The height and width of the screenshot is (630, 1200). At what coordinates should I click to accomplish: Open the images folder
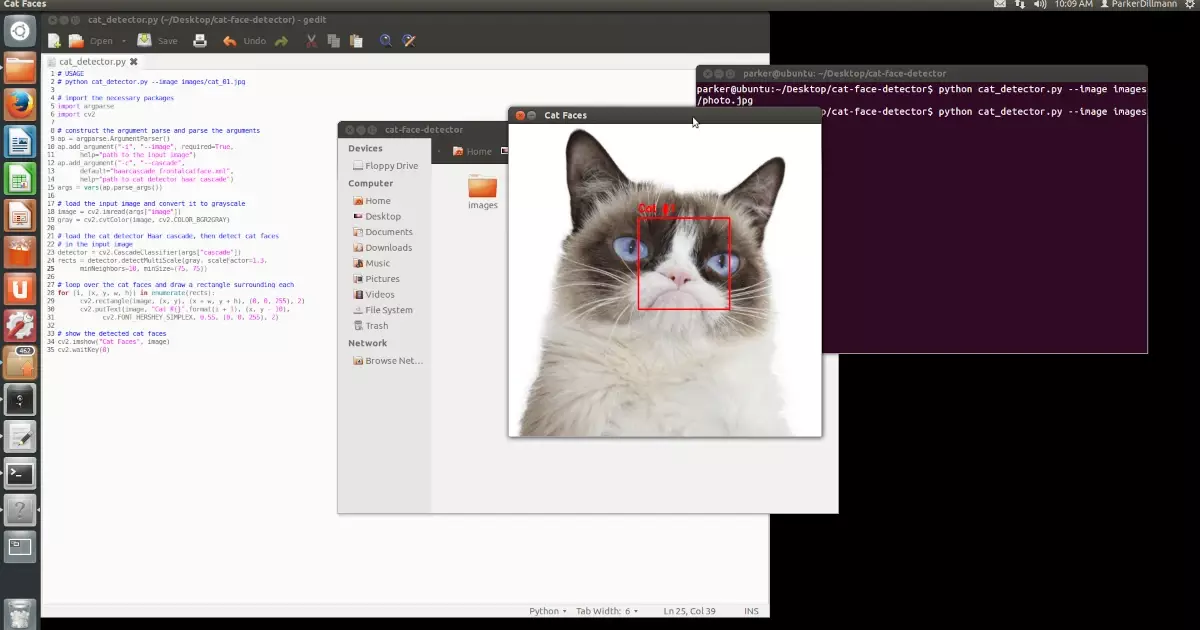[482, 190]
